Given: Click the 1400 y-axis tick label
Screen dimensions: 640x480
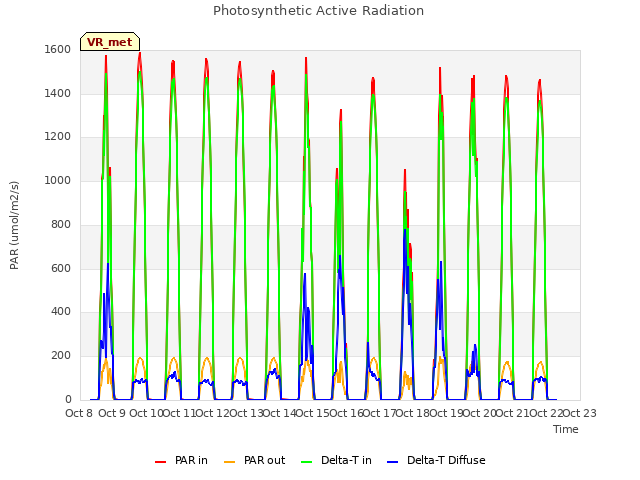Looking at the screenshot, I should [58, 93].
